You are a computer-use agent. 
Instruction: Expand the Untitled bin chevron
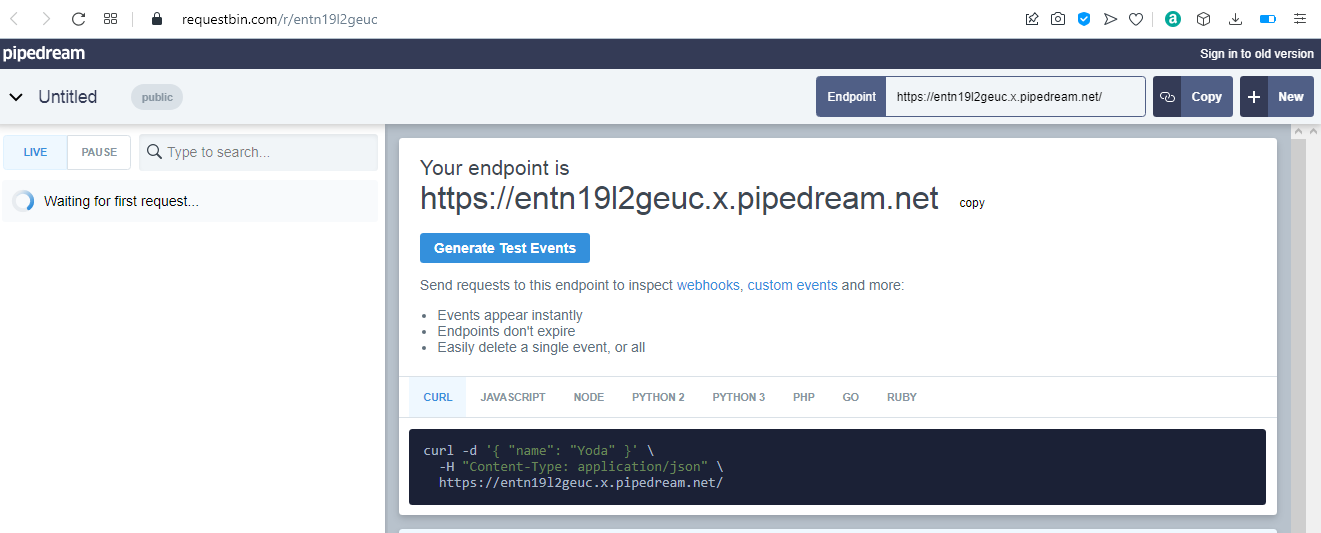pos(16,97)
